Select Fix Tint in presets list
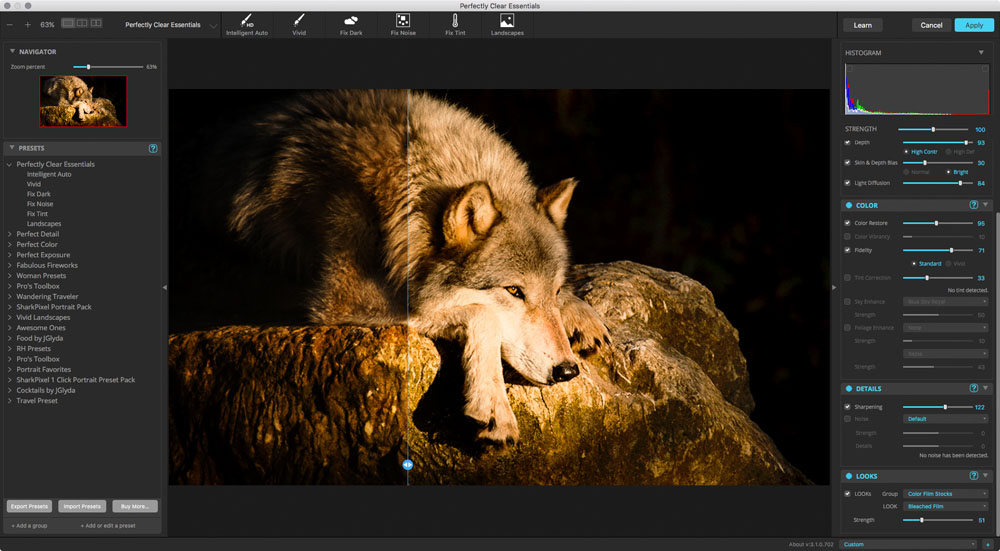This screenshot has width=1000, height=551. click(37, 214)
